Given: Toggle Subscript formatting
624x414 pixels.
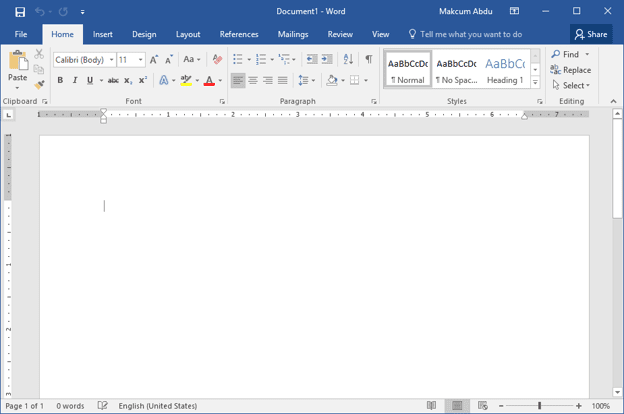Looking at the screenshot, I should (x=128, y=80).
